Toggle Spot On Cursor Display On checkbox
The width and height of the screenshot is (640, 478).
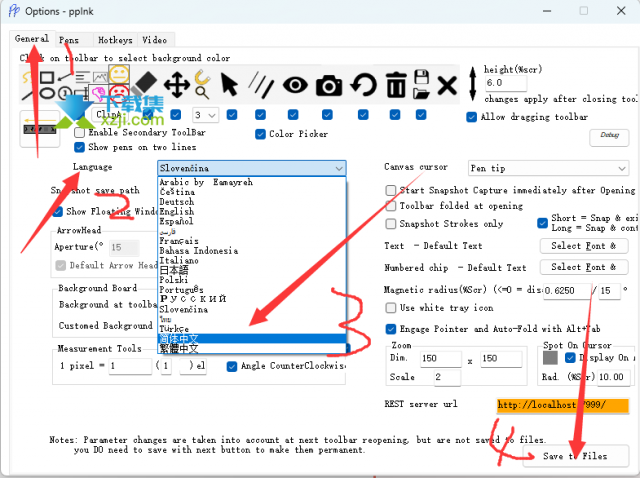pyautogui.click(x=570, y=358)
